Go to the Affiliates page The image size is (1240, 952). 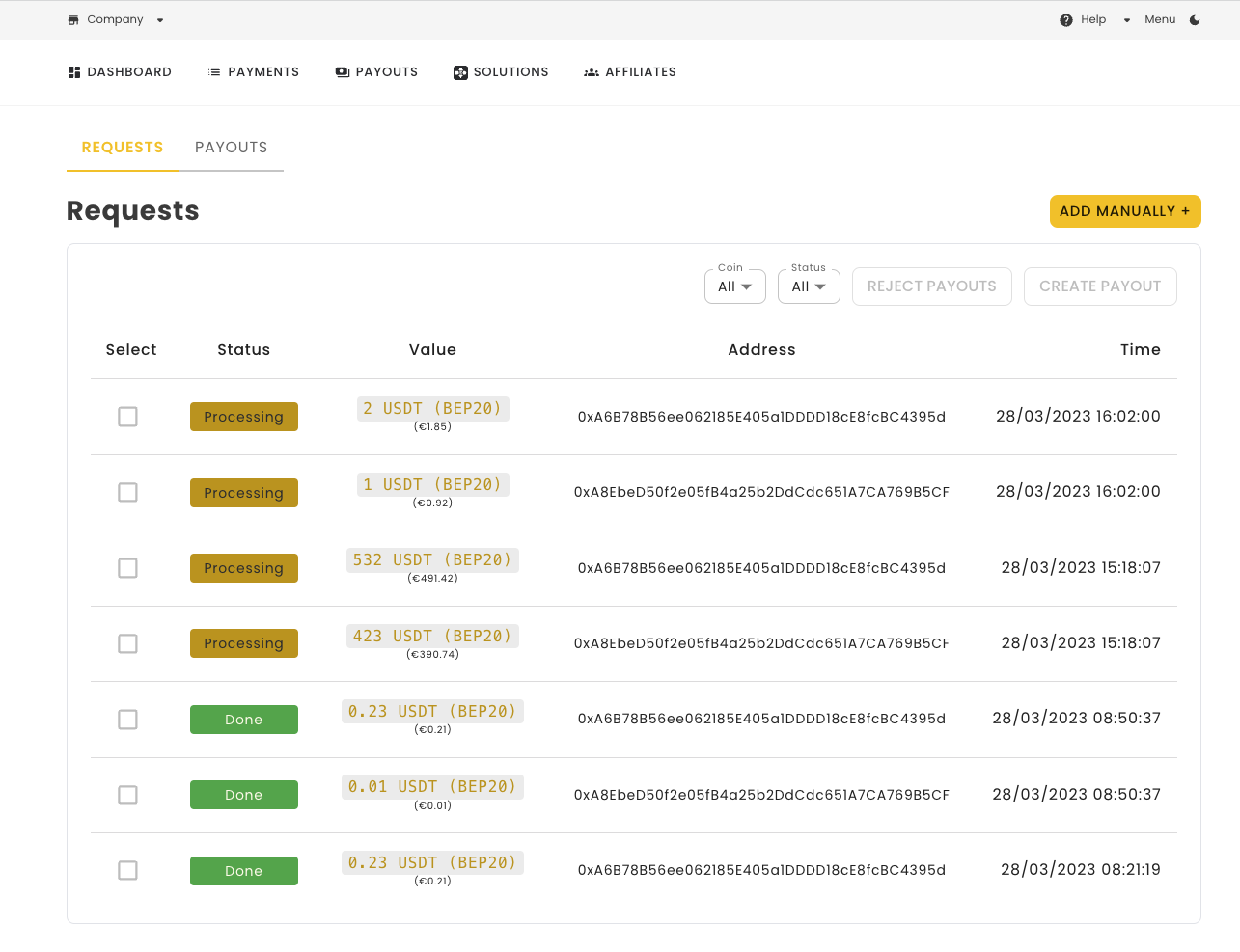coord(630,72)
